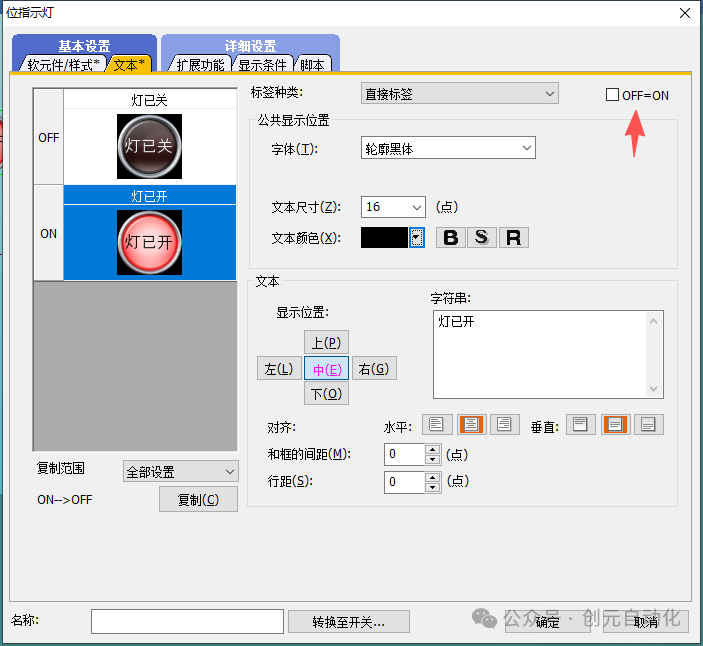
Task: Increase the 行距 line spacing value
Action: coord(432,477)
